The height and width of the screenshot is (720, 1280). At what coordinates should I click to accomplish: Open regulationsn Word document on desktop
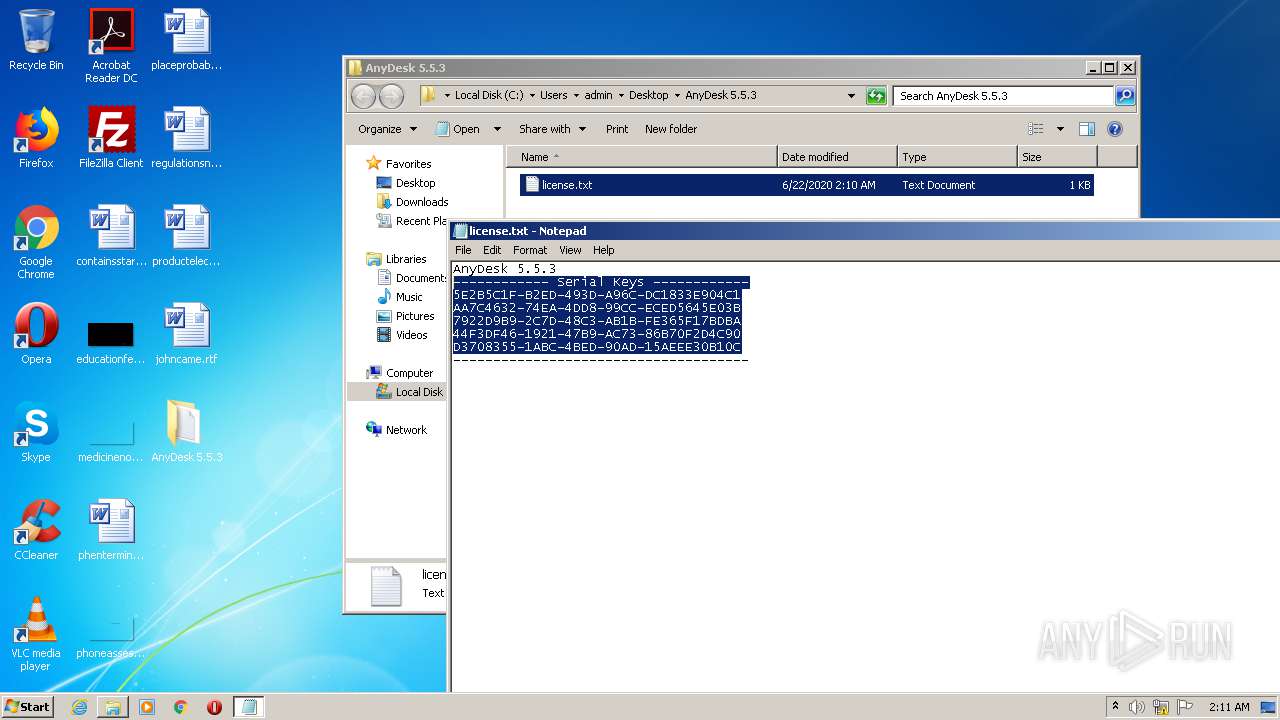[x=187, y=138]
